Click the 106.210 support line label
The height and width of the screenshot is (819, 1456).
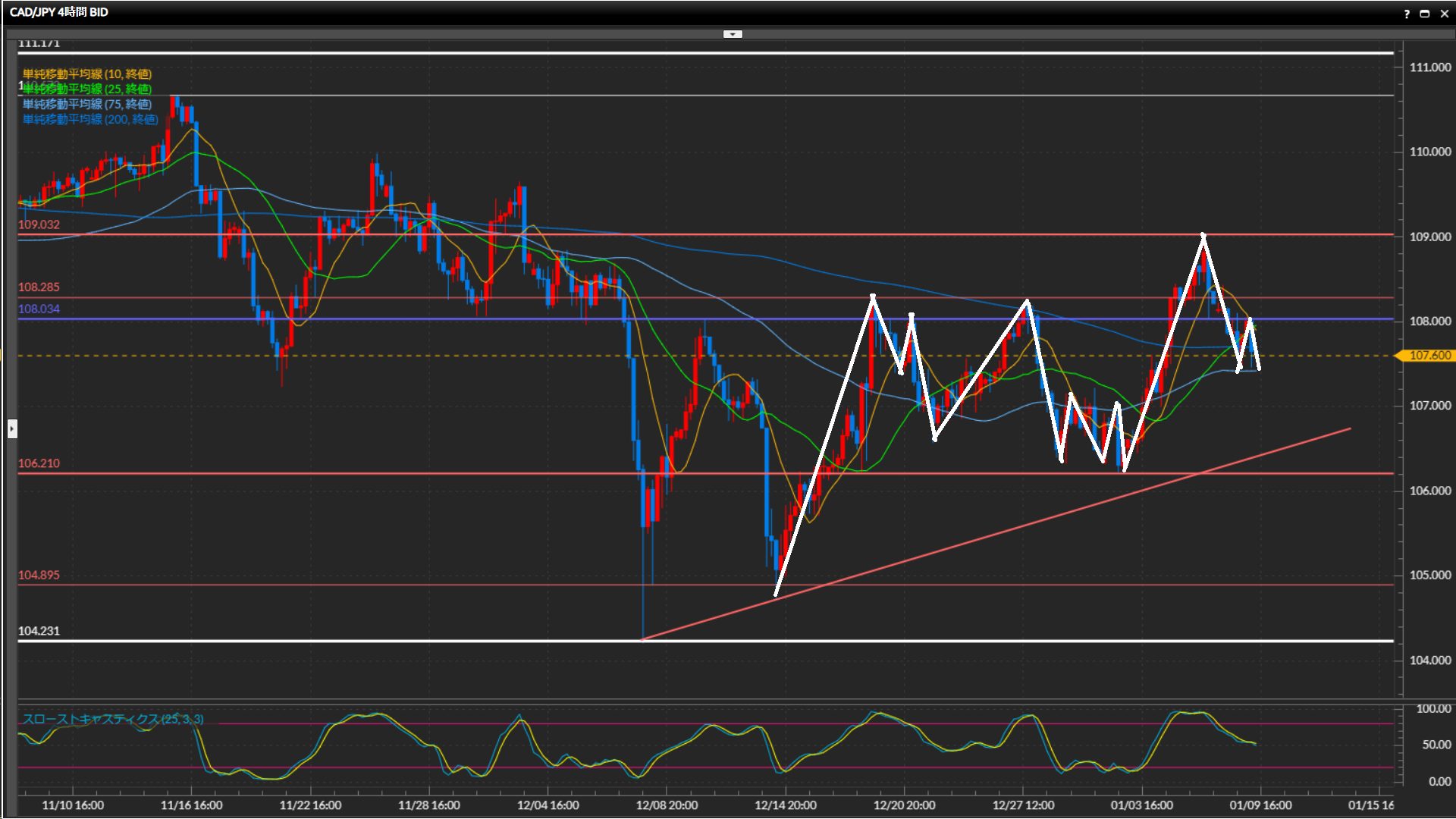[x=39, y=463]
